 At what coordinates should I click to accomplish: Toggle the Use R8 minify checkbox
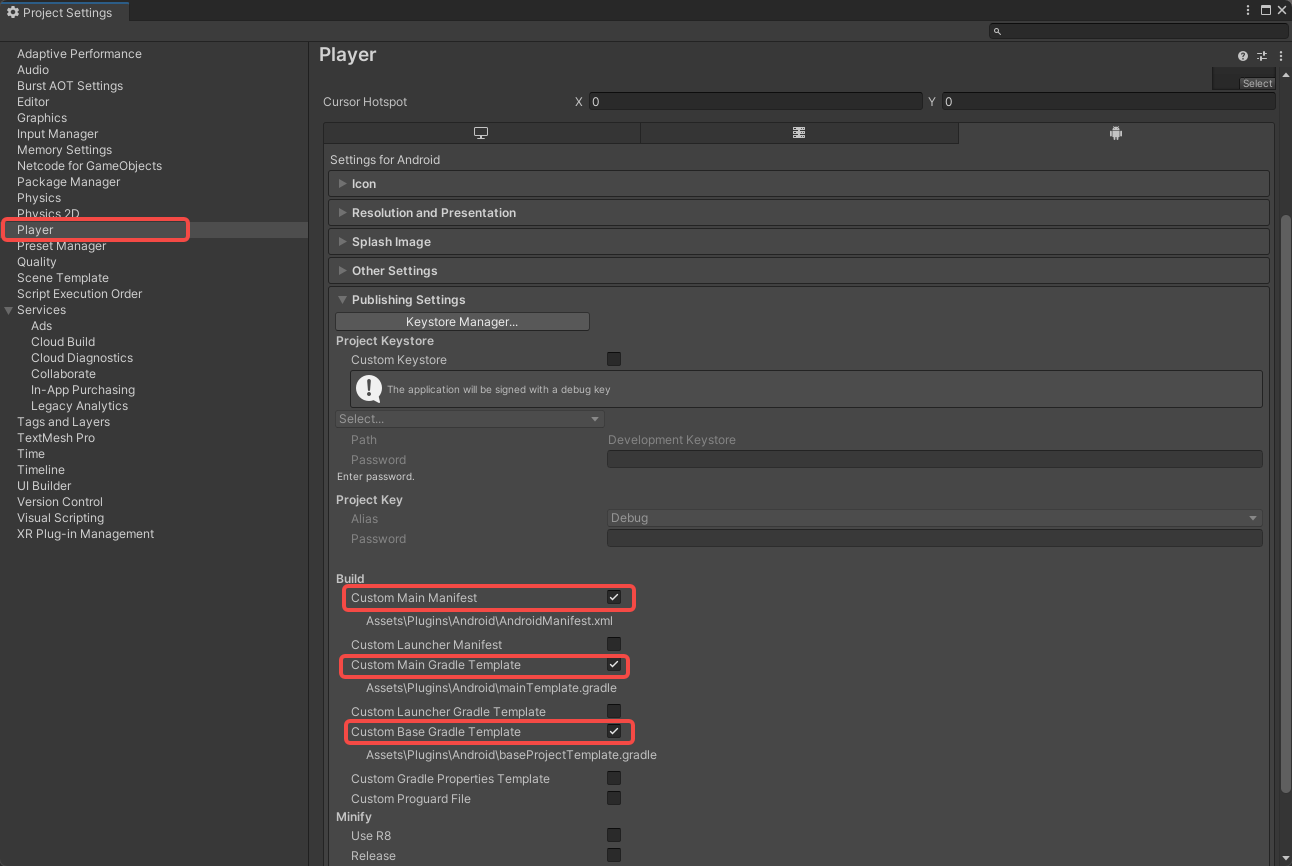pos(614,835)
